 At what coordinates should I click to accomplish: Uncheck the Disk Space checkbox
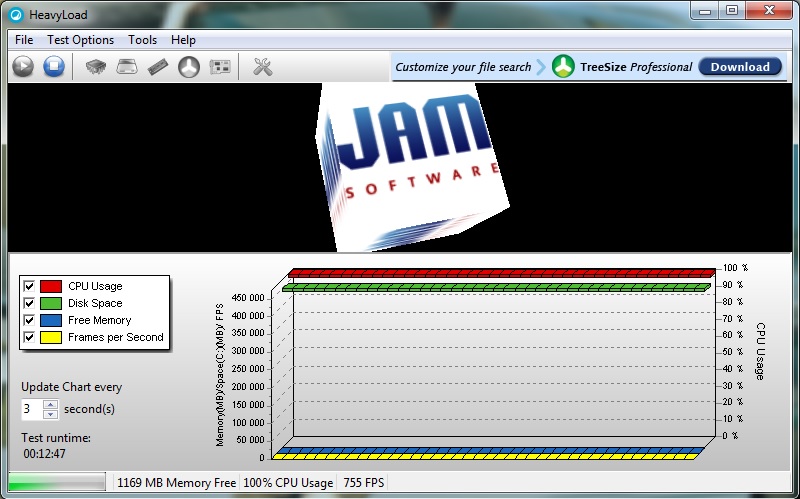(29, 303)
